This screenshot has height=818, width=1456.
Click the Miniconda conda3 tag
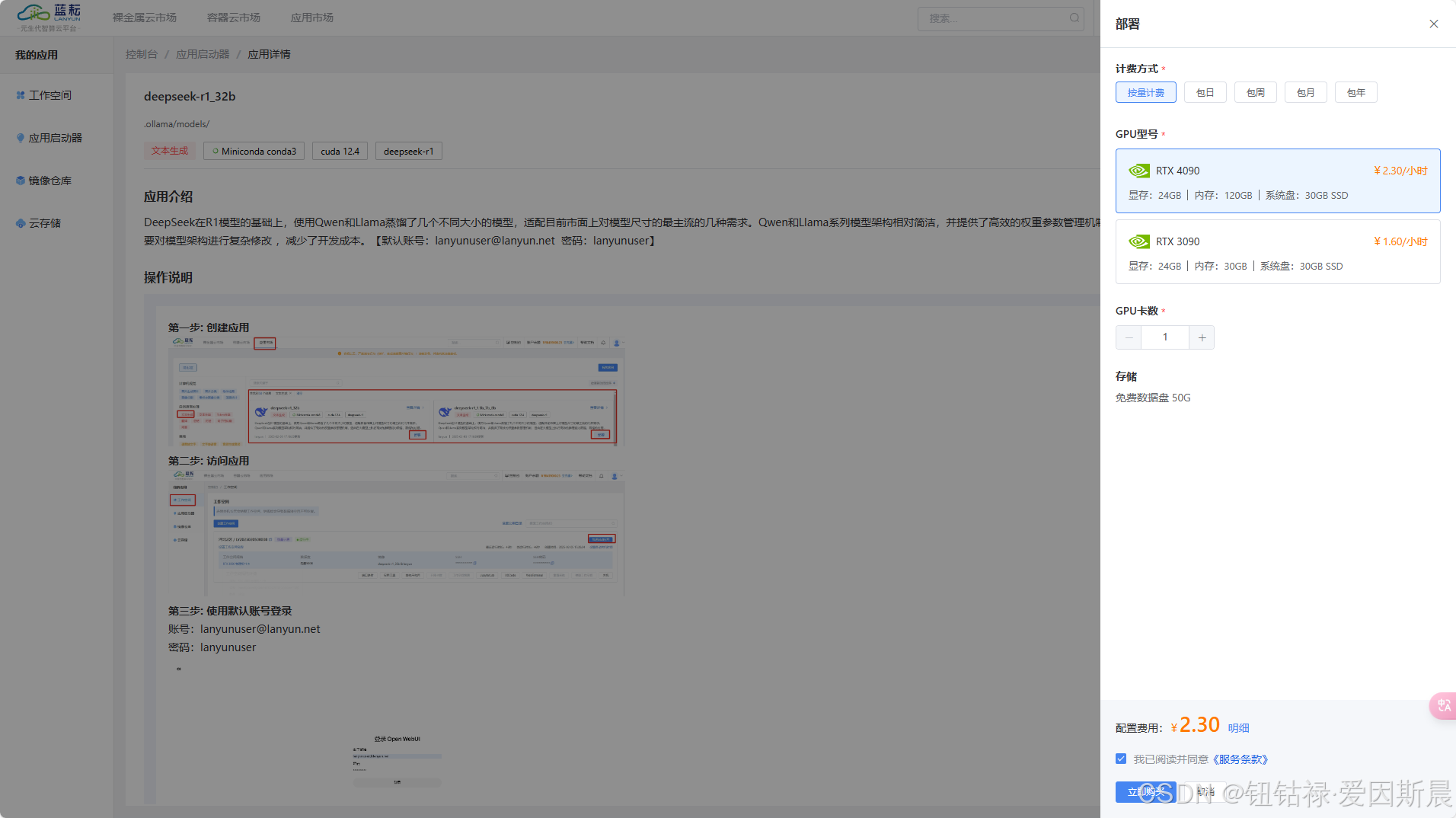[254, 151]
